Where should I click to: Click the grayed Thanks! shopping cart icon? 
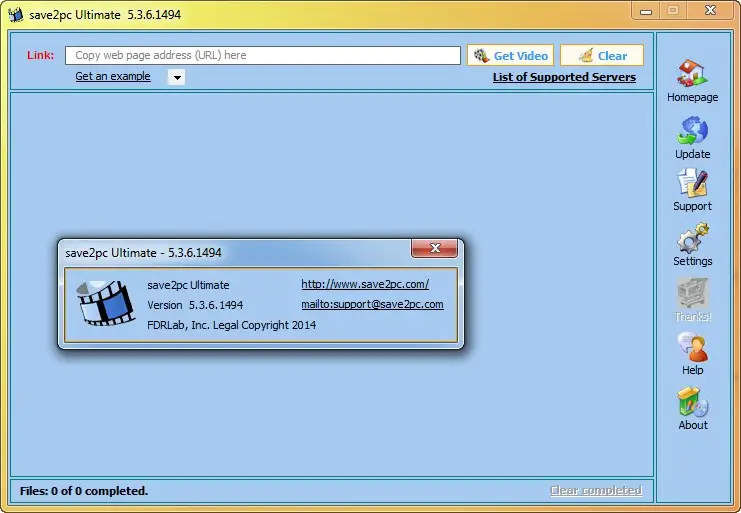[x=692, y=292]
